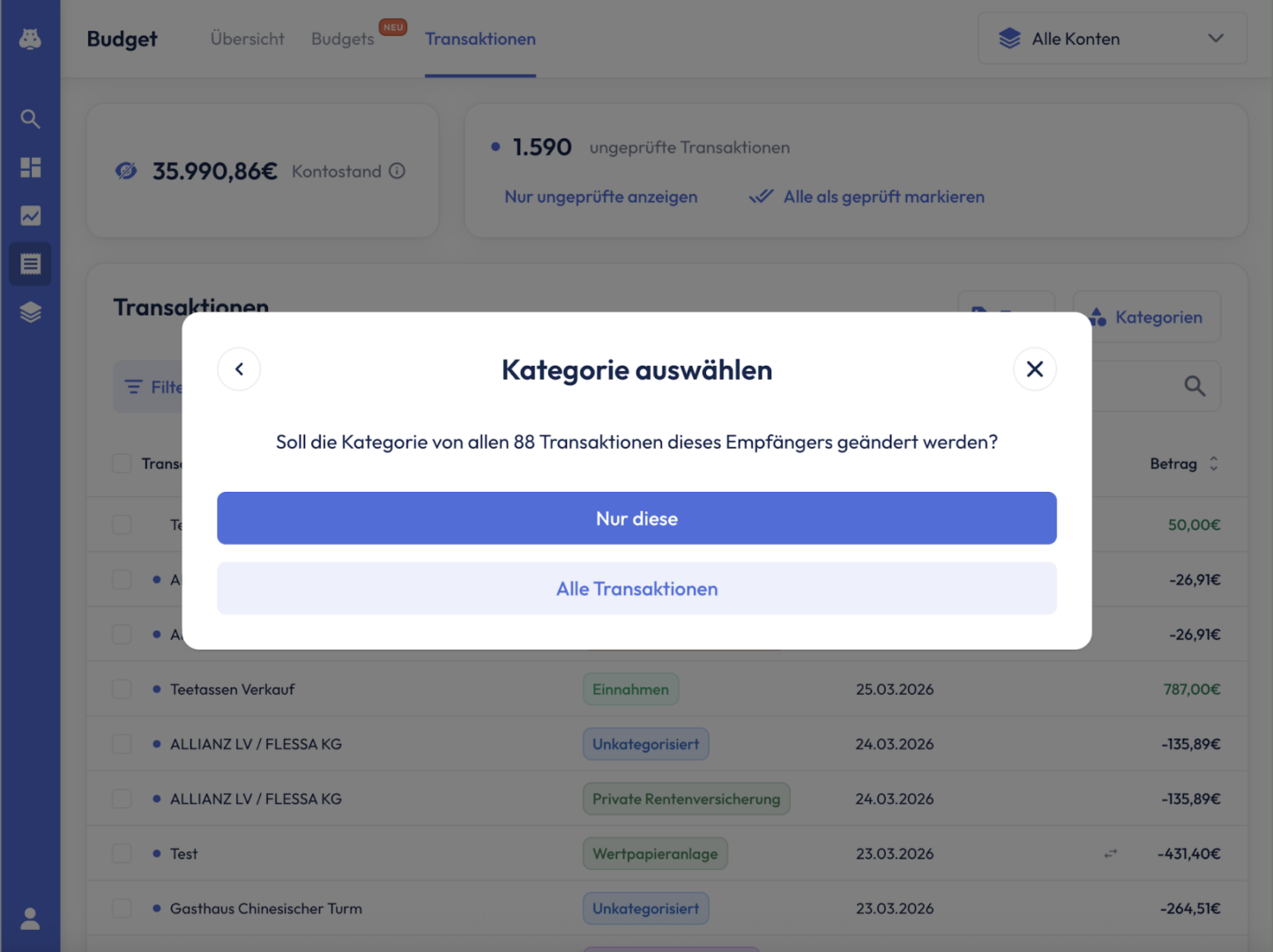This screenshot has width=1273, height=952.
Task: Open the user profile icon
Action: click(x=30, y=919)
